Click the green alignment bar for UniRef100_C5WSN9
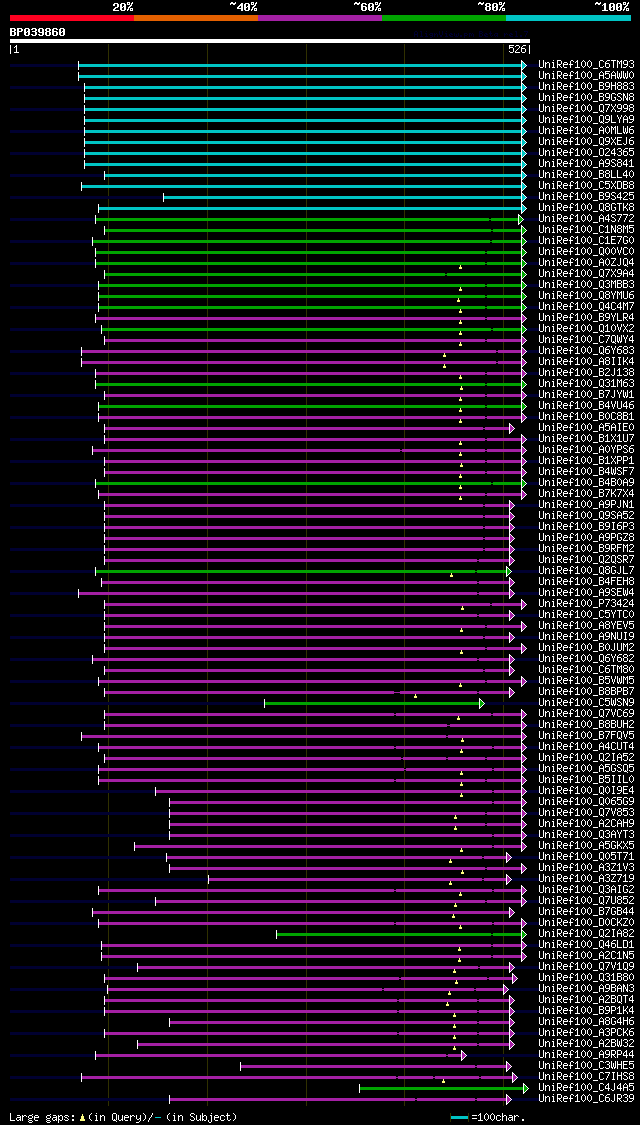This screenshot has height=1125, width=640. [374, 703]
